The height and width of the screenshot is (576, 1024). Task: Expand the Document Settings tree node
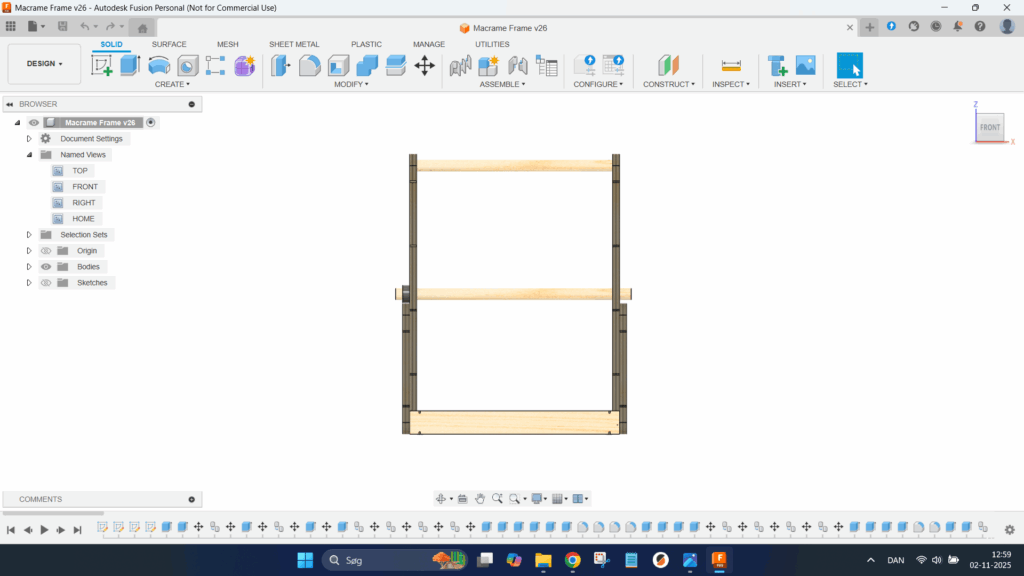[x=29, y=139]
